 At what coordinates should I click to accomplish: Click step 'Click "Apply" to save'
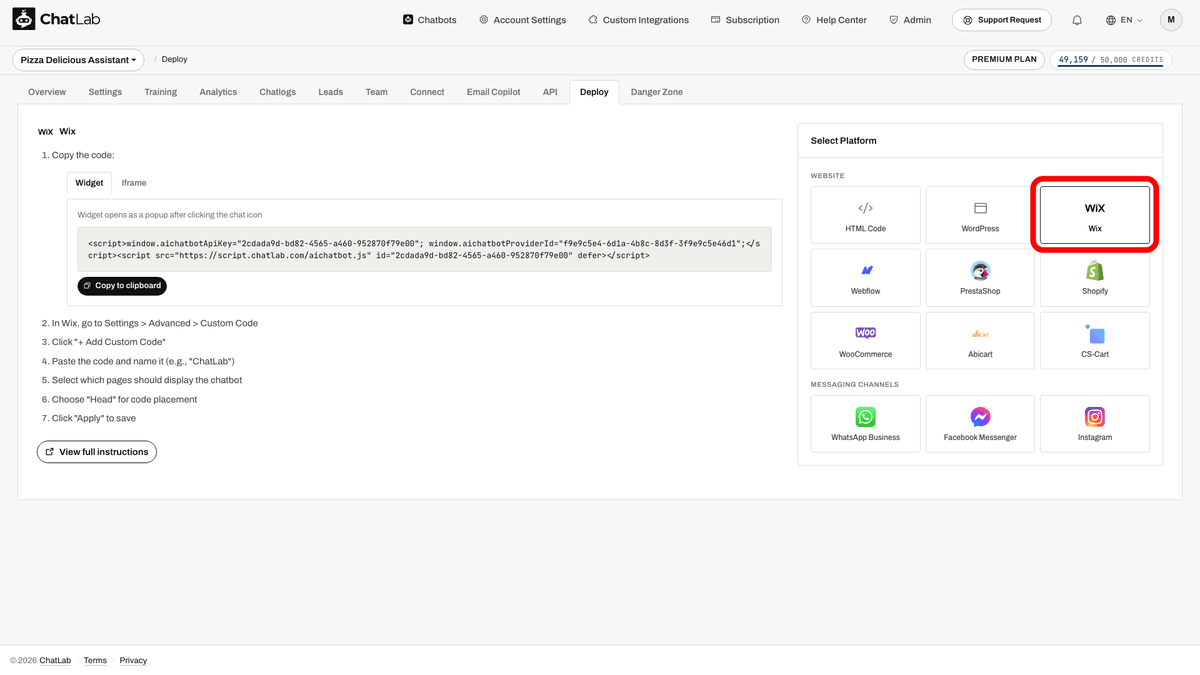tap(94, 419)
